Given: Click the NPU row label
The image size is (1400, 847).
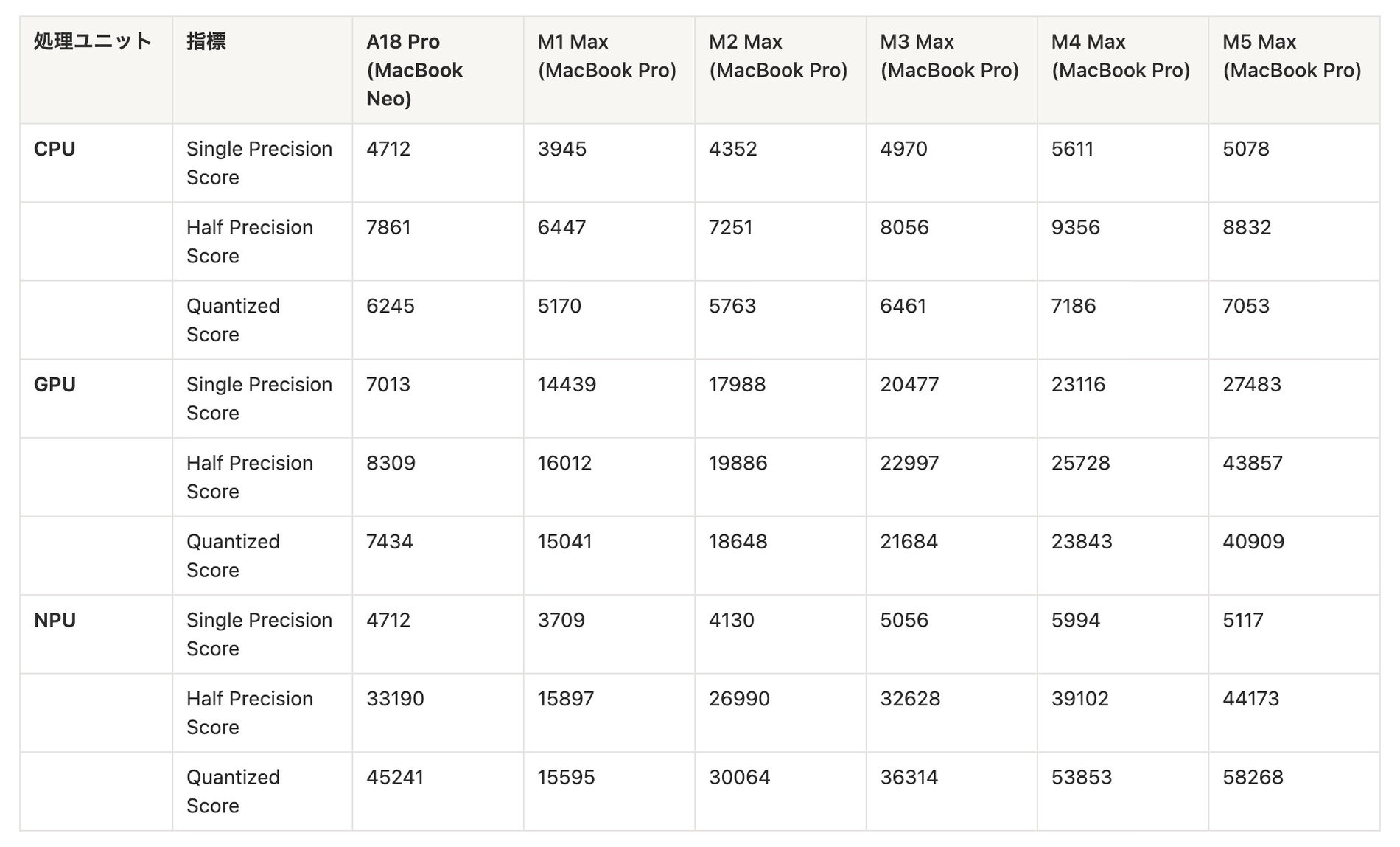Looking at the screenshot, I should (x=55, y=621).
